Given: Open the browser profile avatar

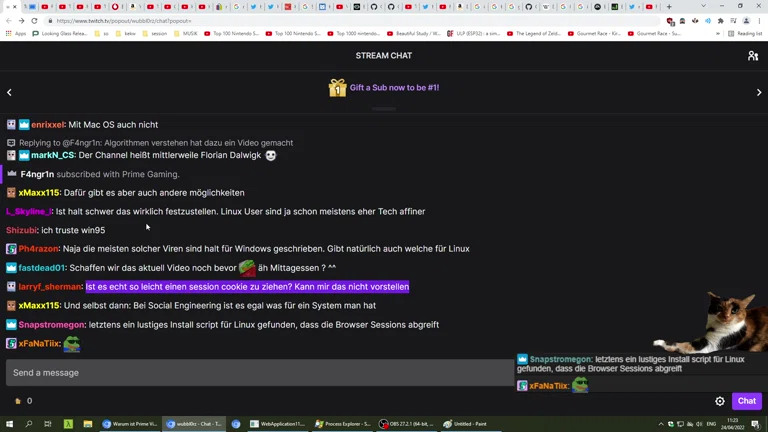Looking at the screenshot, I should coord(746,21).
